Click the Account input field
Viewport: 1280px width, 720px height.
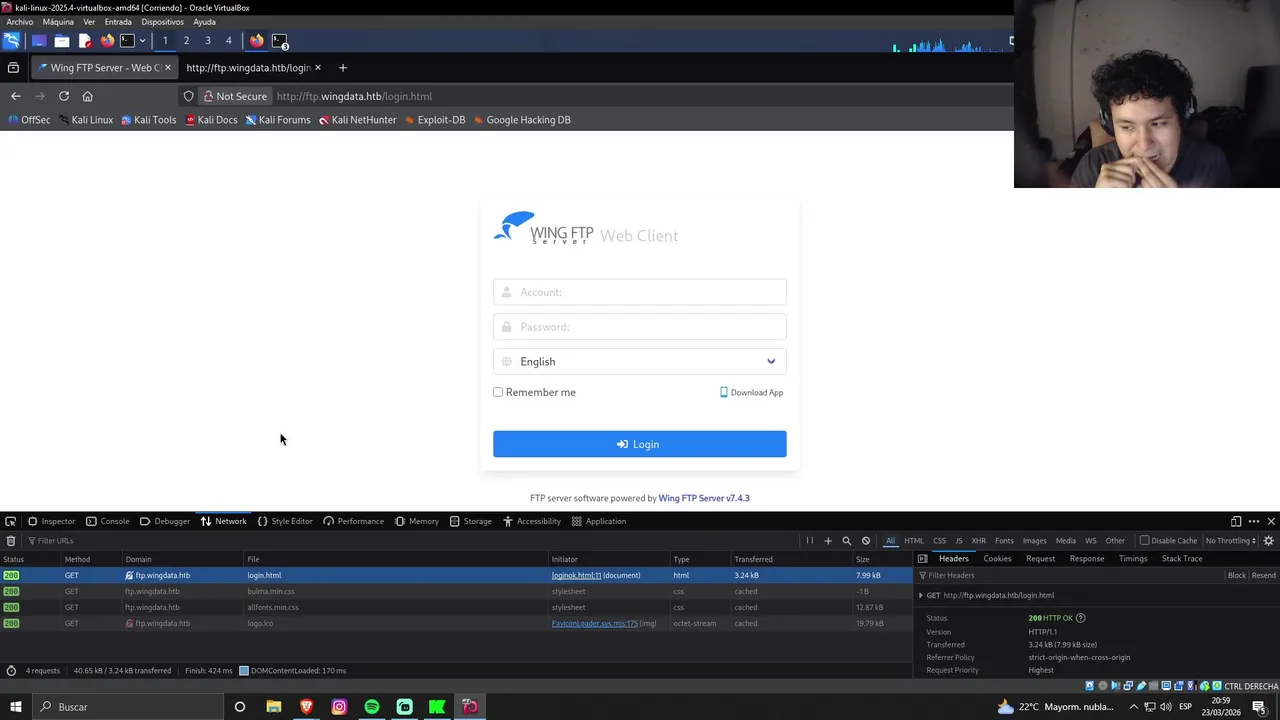point(640,292)
